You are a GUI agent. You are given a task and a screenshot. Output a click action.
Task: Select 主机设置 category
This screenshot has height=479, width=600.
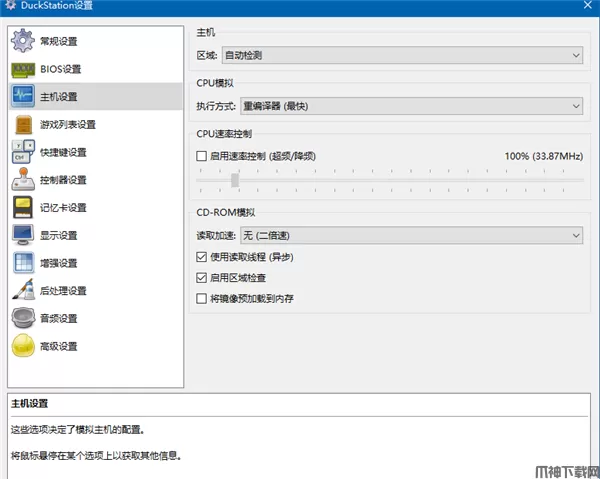point(95,96)
